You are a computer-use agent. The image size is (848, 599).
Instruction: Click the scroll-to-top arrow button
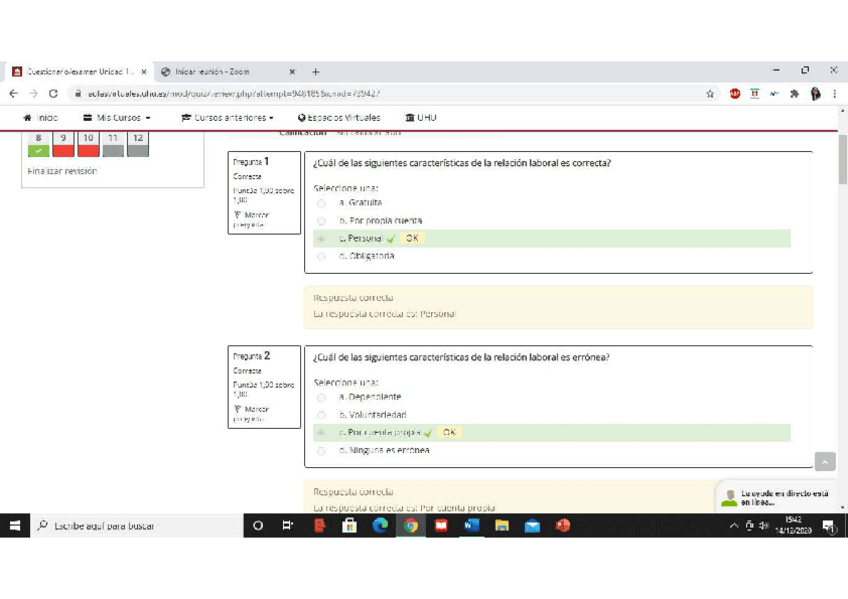coord(824,461)
